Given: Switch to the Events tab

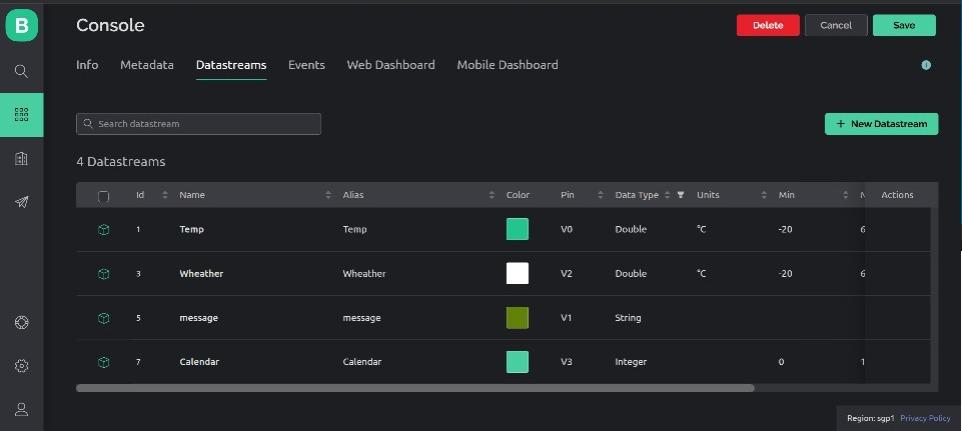Looking at the screenshot, I should (306, 65).
